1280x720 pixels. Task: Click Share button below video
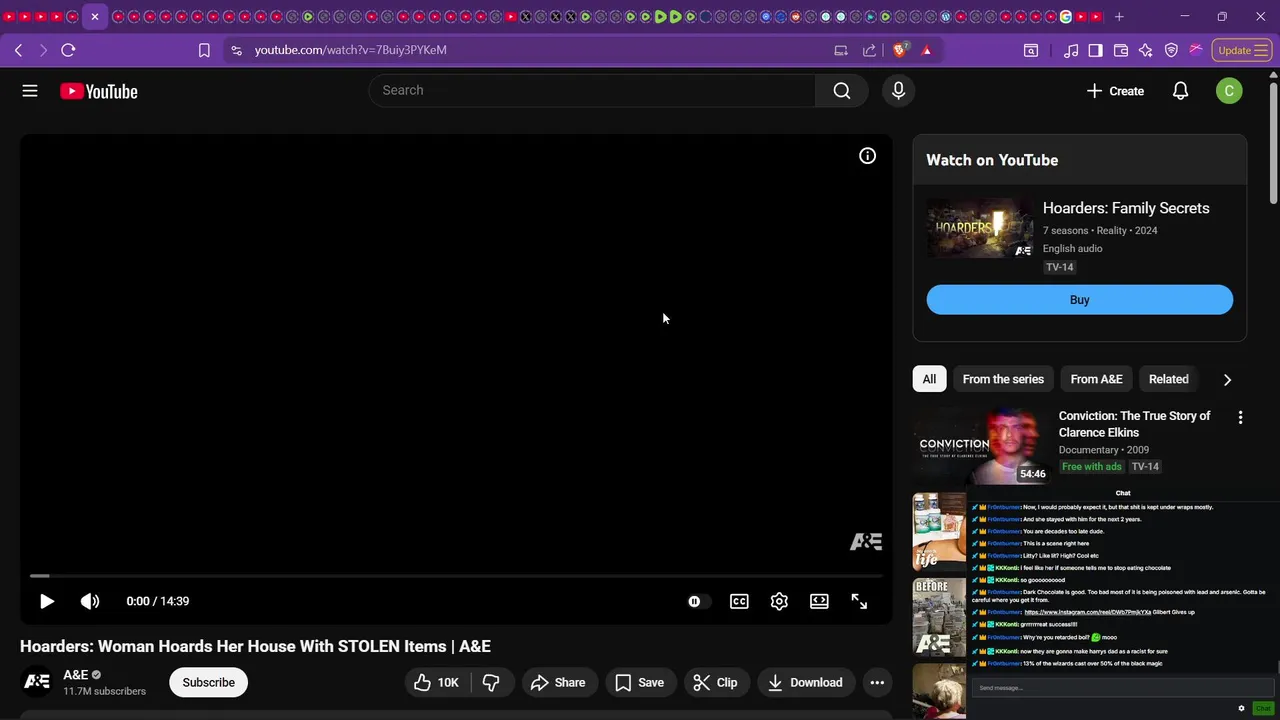tap(558, 683)
